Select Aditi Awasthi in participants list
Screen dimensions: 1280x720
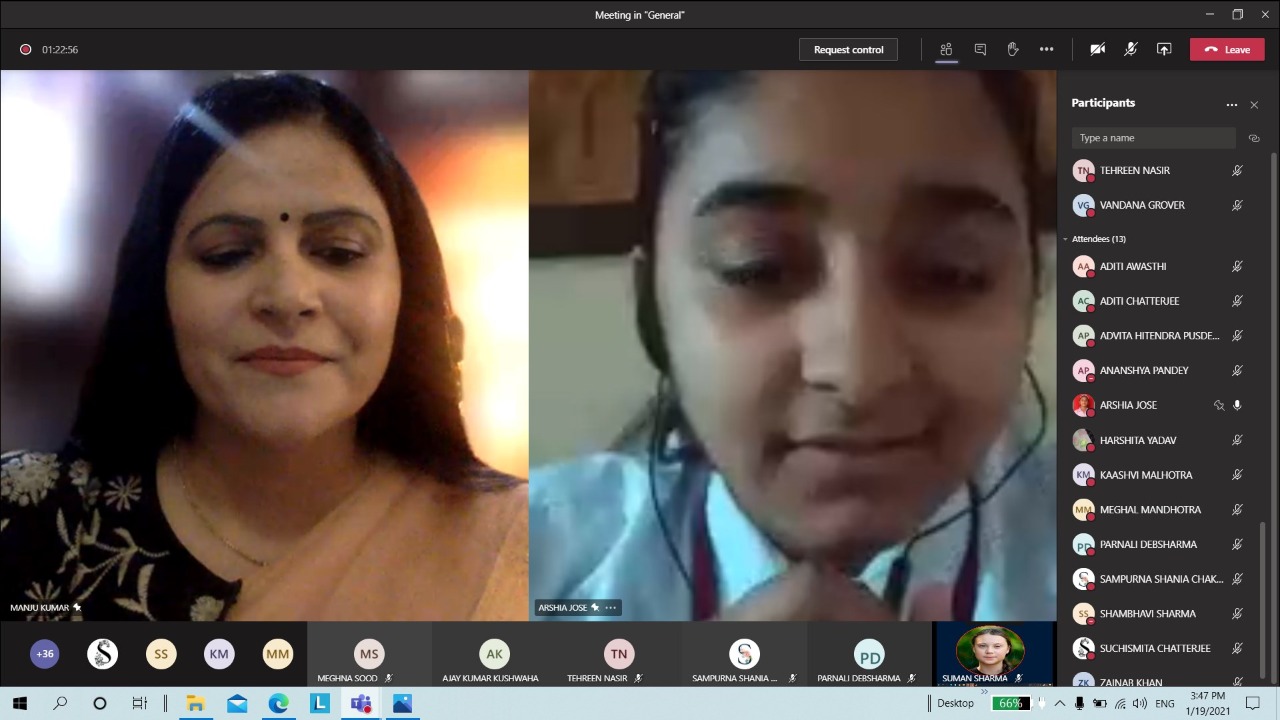1133,266
